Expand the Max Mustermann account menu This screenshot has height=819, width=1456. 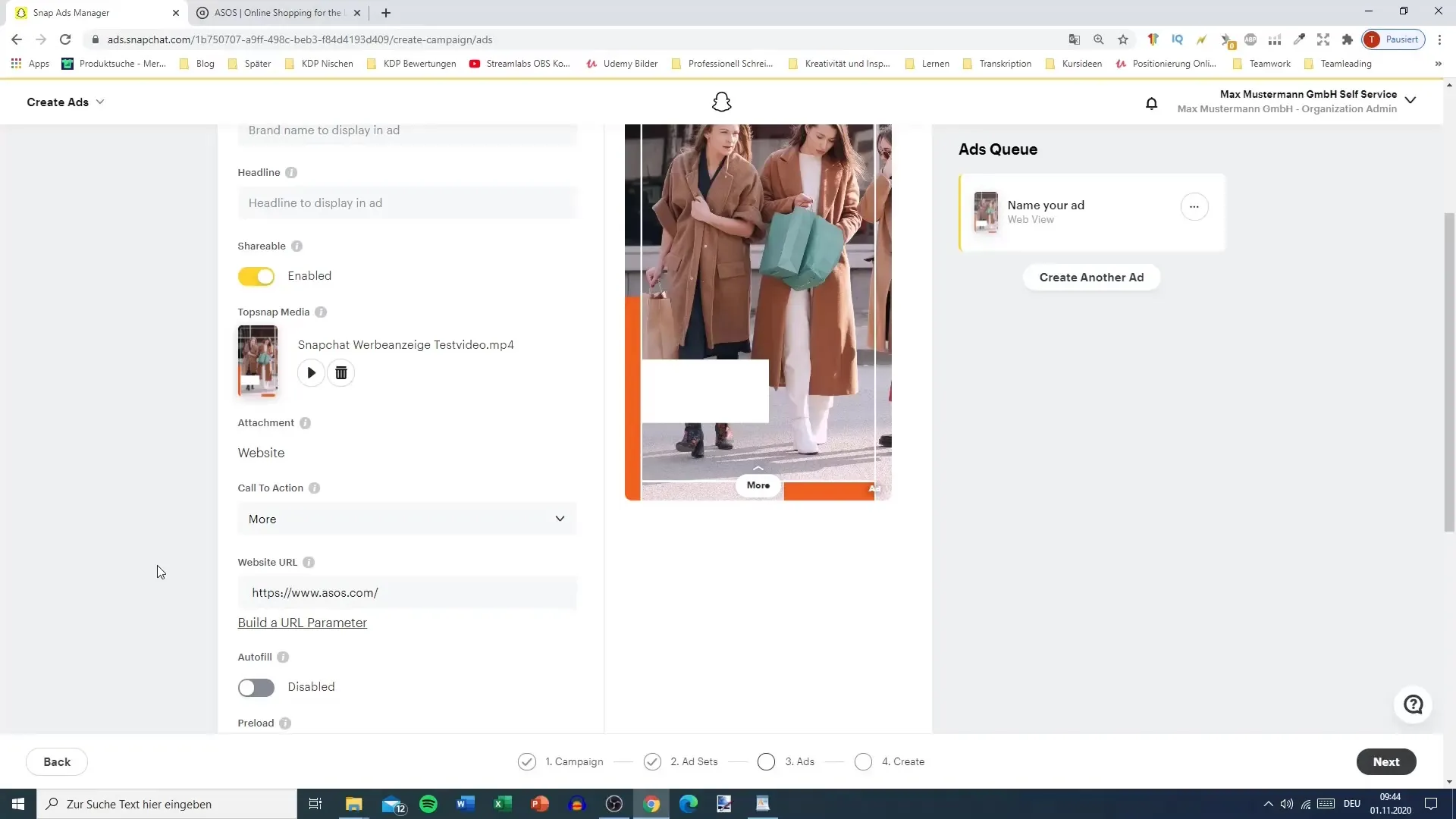coord(1410,101)
